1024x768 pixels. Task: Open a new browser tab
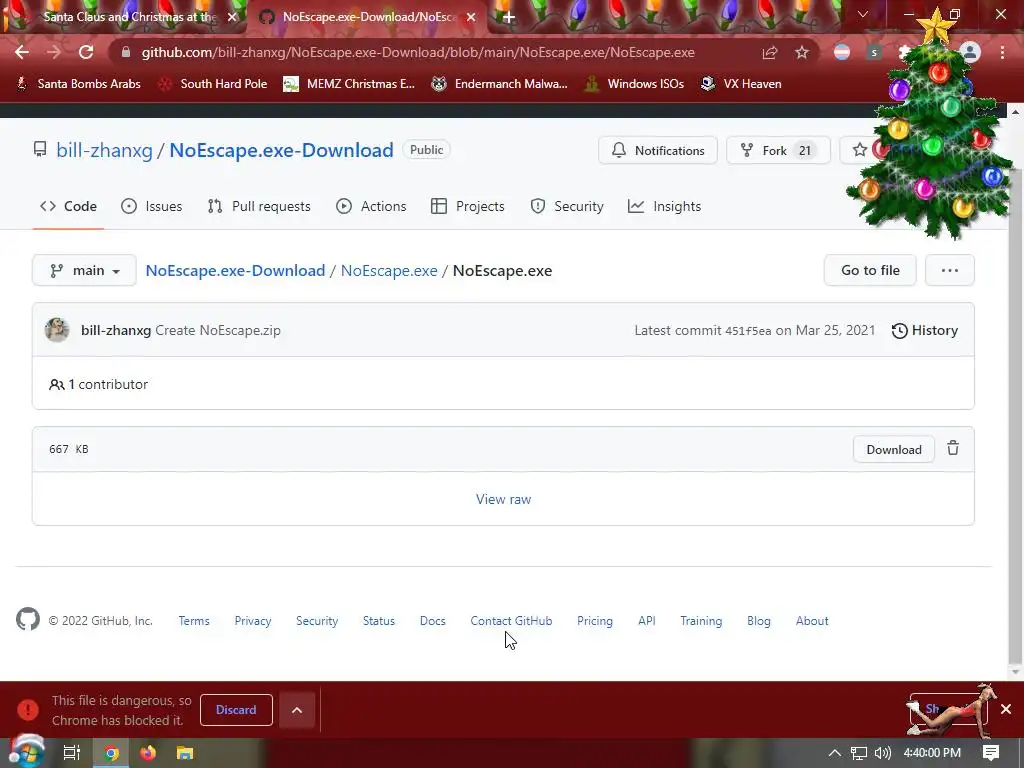(509, 17)
